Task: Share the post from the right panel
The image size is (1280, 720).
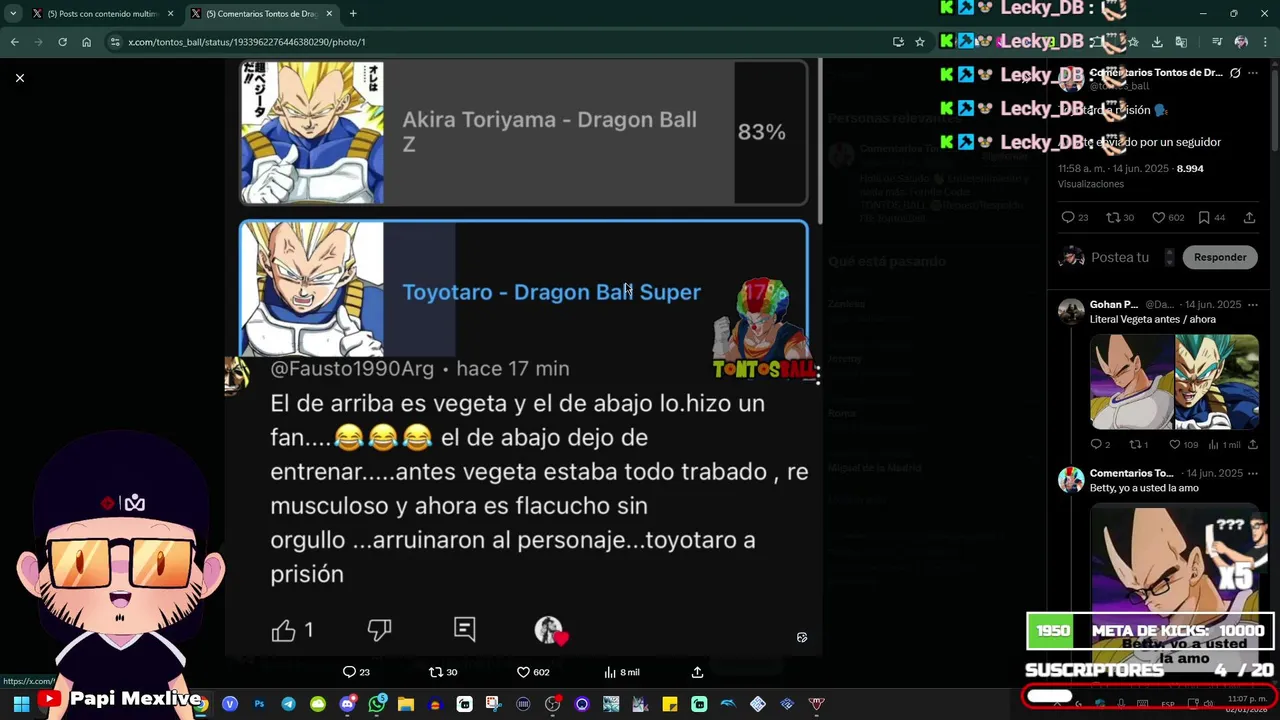Action: coord(1249,217)
